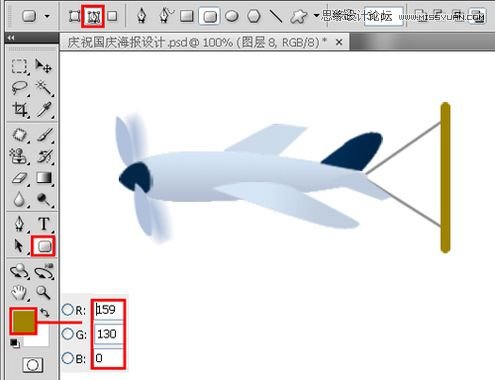Select the Move tool
Image resolution: width=495 pixels, height=380 pixels.
coord(43,66)
